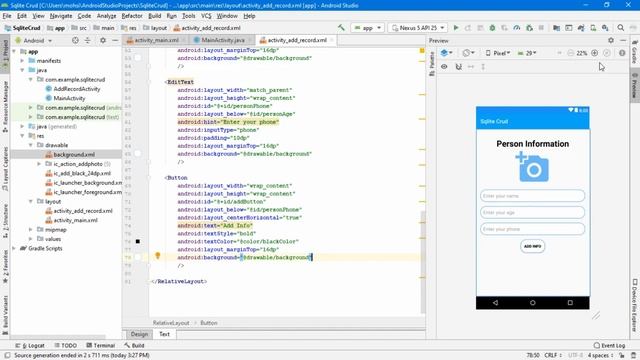Toggle the Device File Explorer side tab
The height and width of the screenshot is (360, 640).
(x=635, y=305)
